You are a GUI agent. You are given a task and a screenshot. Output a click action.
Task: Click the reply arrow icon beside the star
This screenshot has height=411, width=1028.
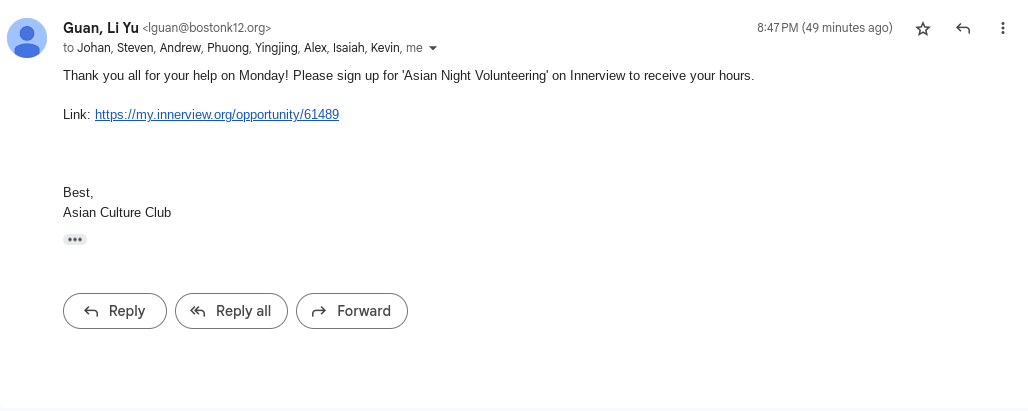point(963,29)
